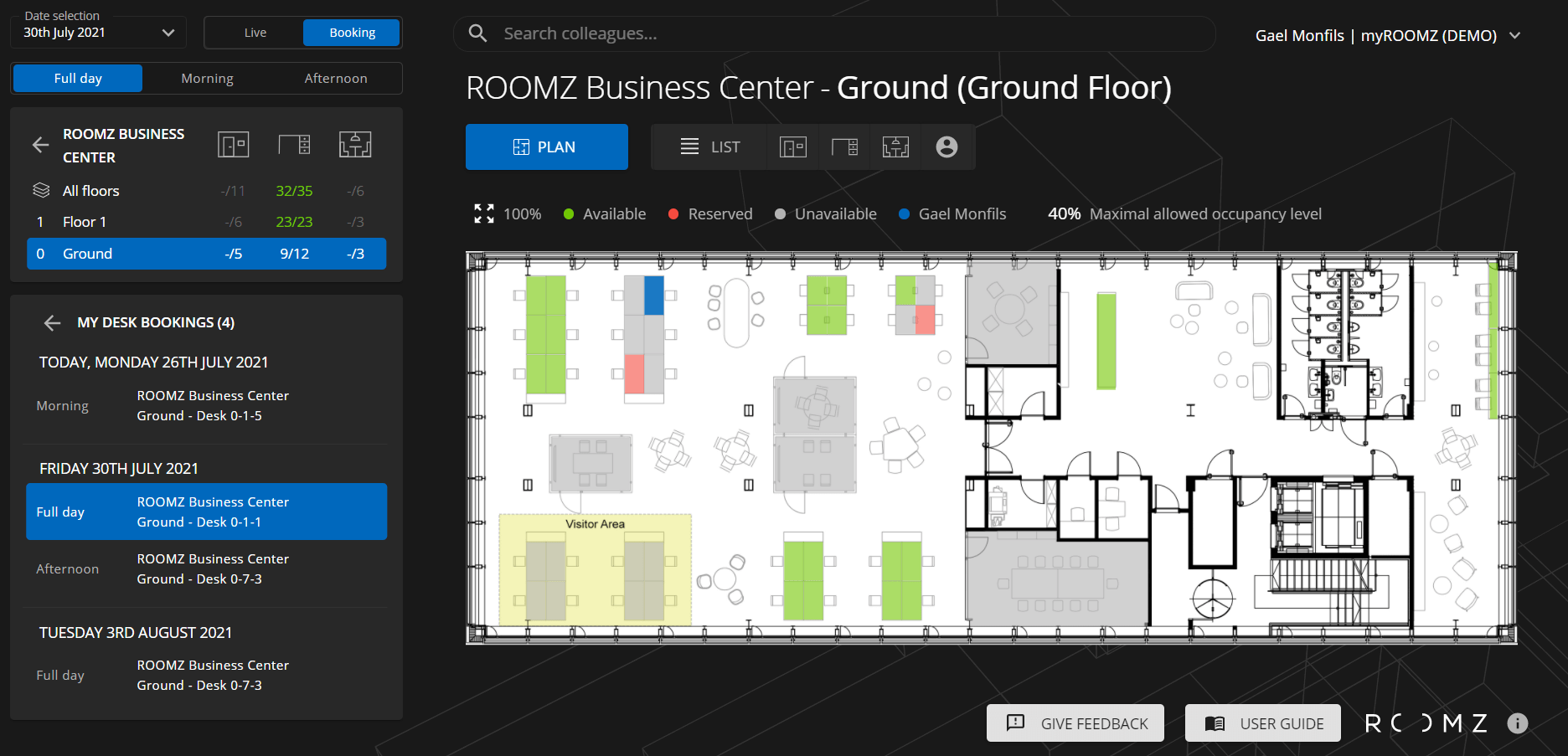Switch to the LIST view tab
The image size is (1568, 756).
pos(709,147)
